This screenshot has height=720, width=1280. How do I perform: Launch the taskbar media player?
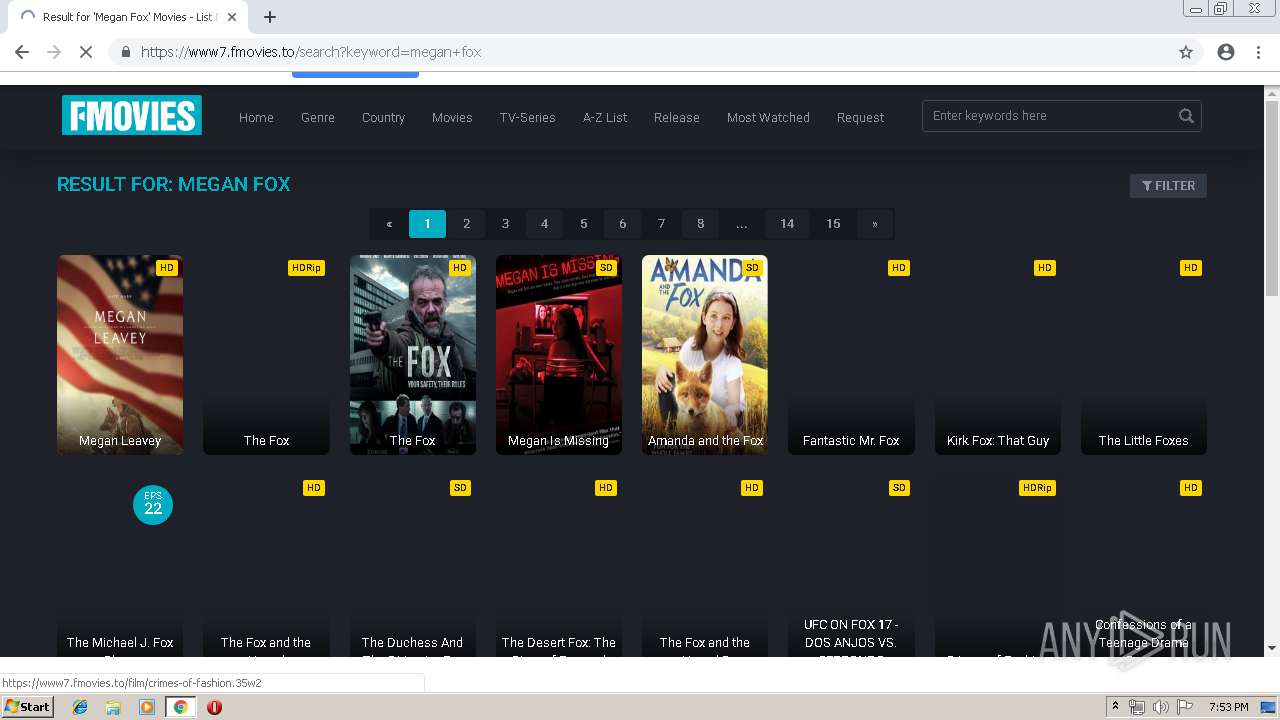click(x=147, y=707)
